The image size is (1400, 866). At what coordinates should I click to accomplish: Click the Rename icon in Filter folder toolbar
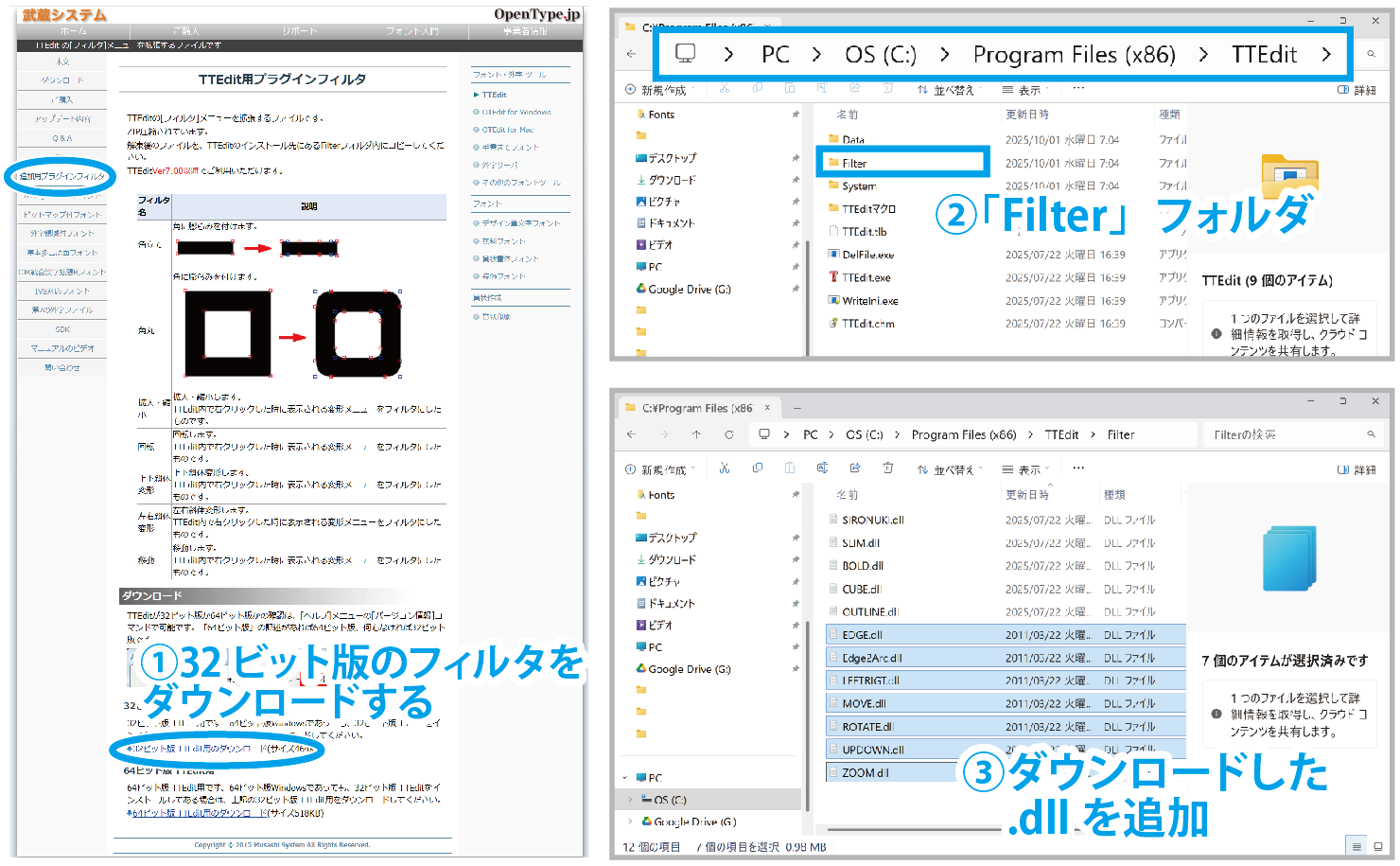point(822,468)
